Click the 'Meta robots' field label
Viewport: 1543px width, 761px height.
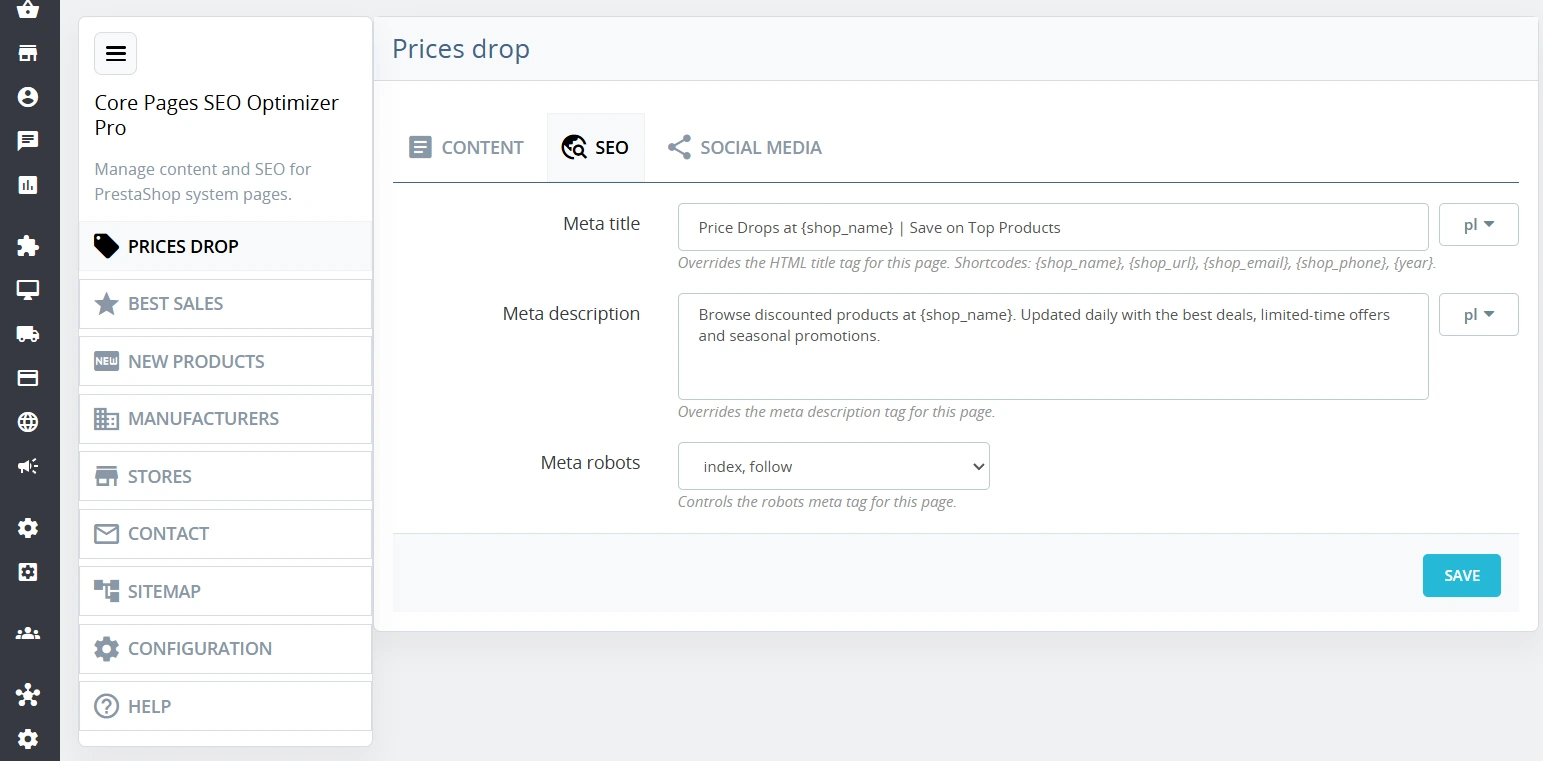point(590,463)
